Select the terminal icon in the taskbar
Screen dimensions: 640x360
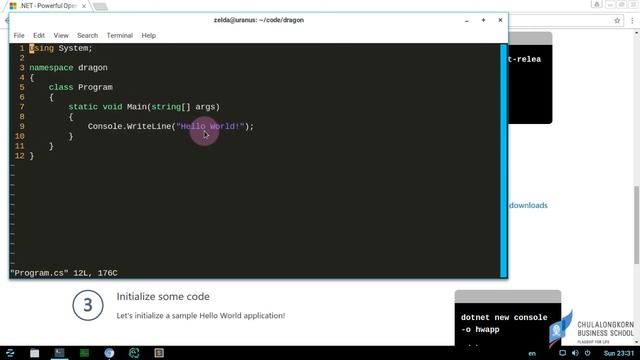coord(60,353)
